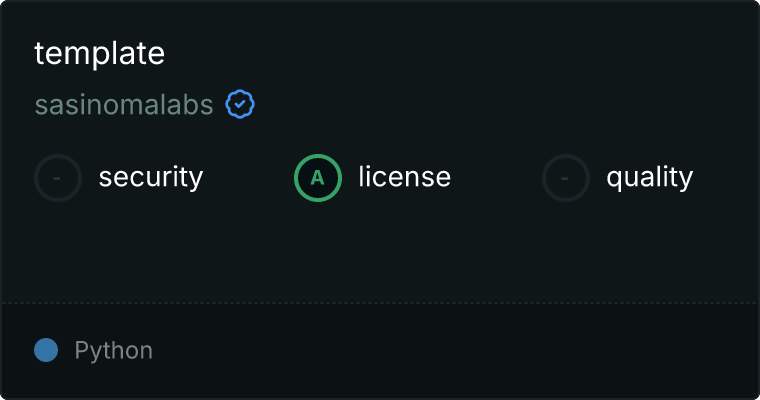Click the dashed divider above Python
760x400 pixels.
click(380, 303)
